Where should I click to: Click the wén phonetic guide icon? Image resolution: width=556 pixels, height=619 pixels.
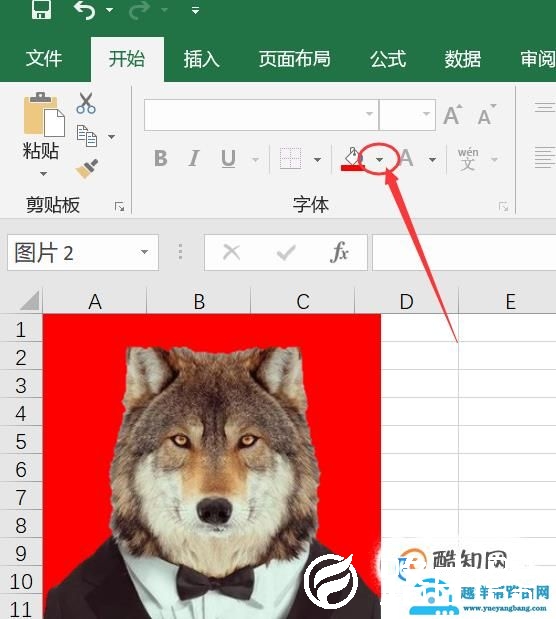tap(468, 159)
